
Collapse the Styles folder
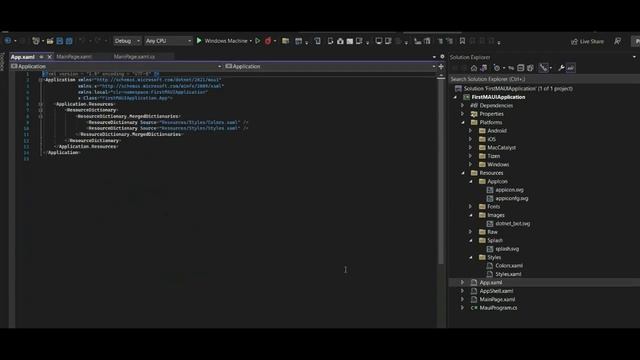point(471,258)
